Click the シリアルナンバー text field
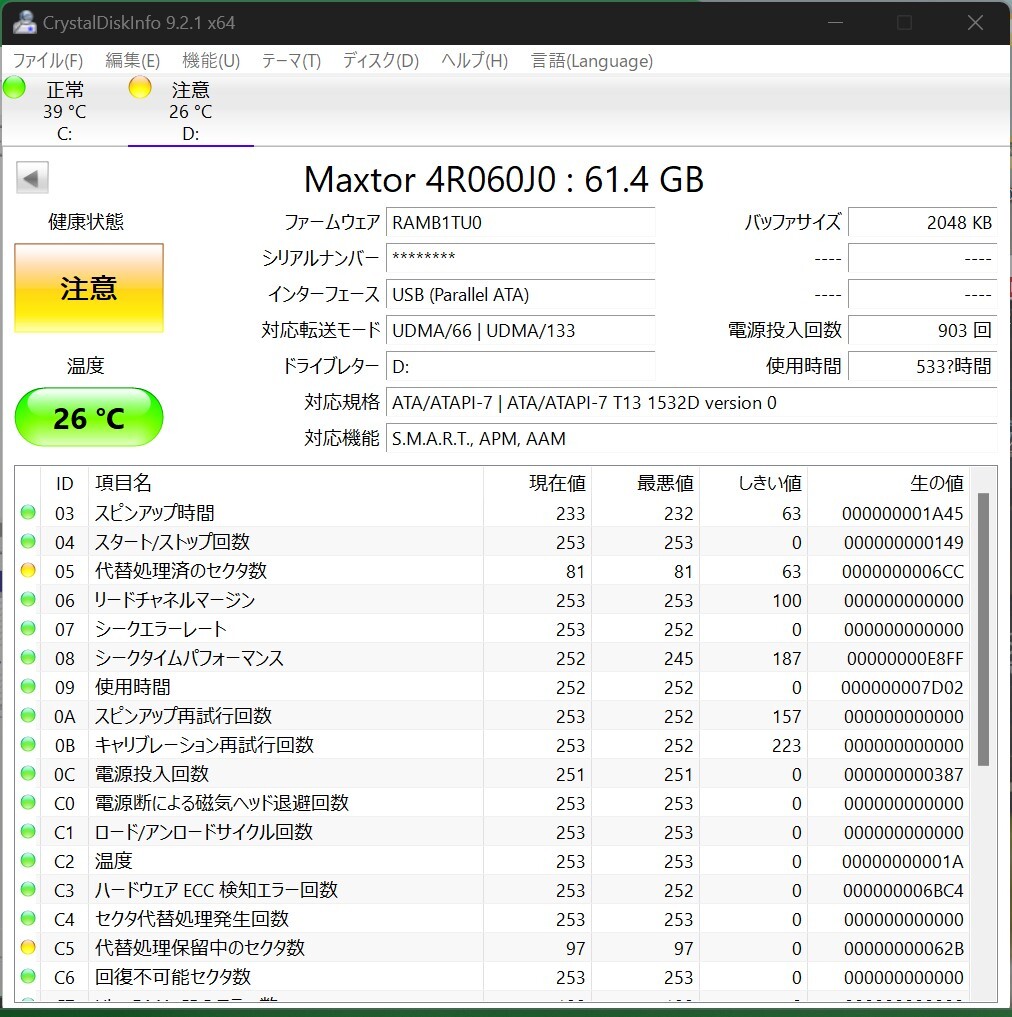 [x=520, y=258]
